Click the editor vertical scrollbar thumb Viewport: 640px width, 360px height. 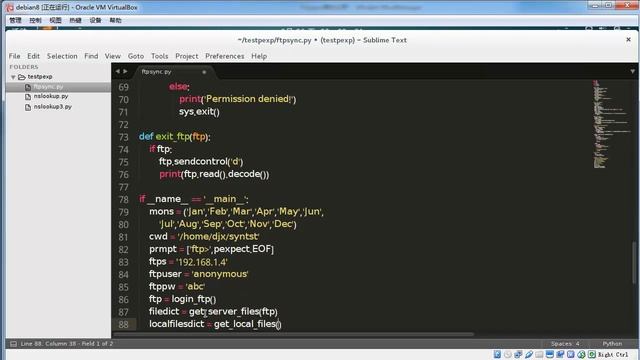click(x=634, y=263)
